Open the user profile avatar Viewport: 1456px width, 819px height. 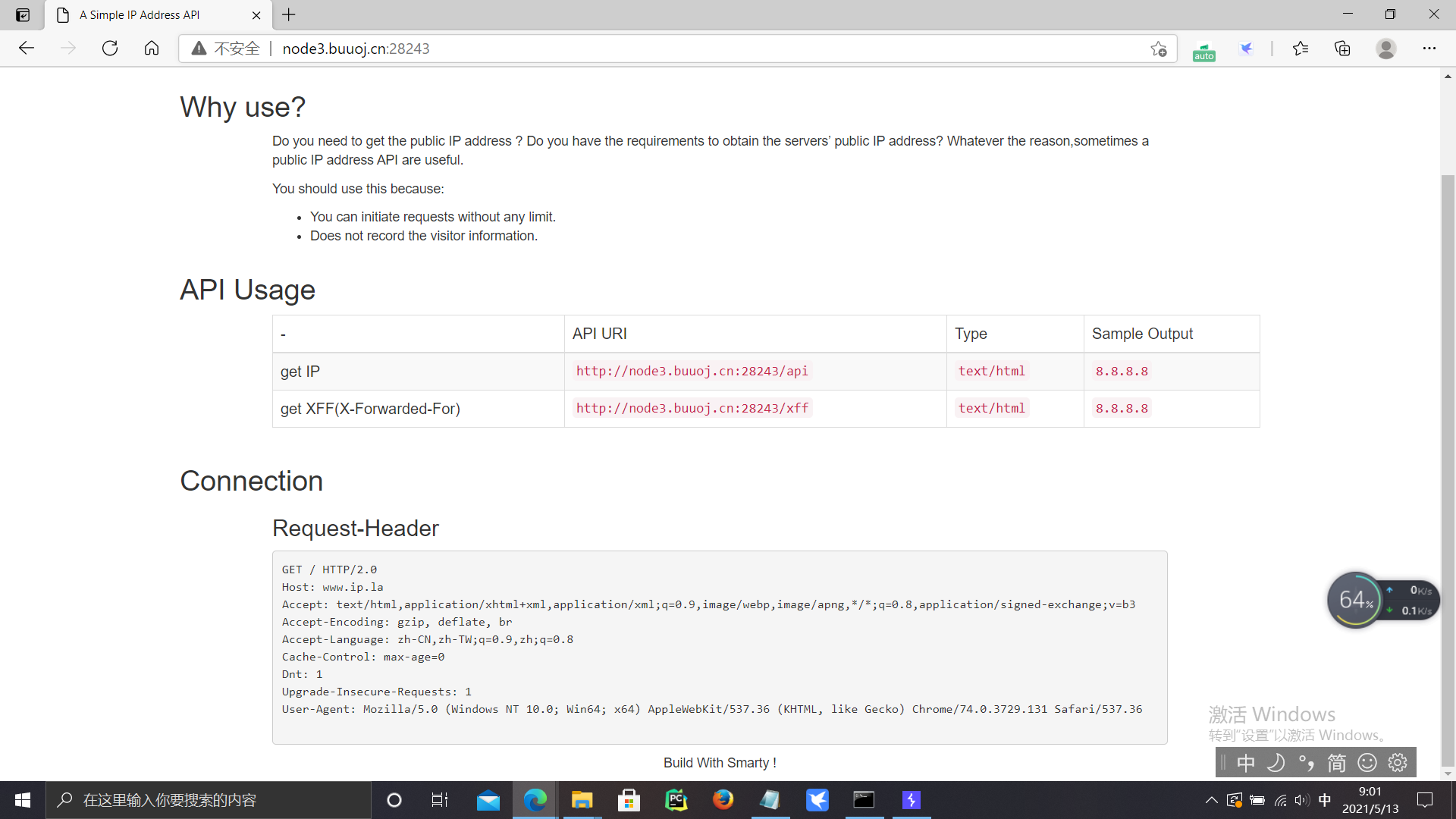tap(1385, 49)
